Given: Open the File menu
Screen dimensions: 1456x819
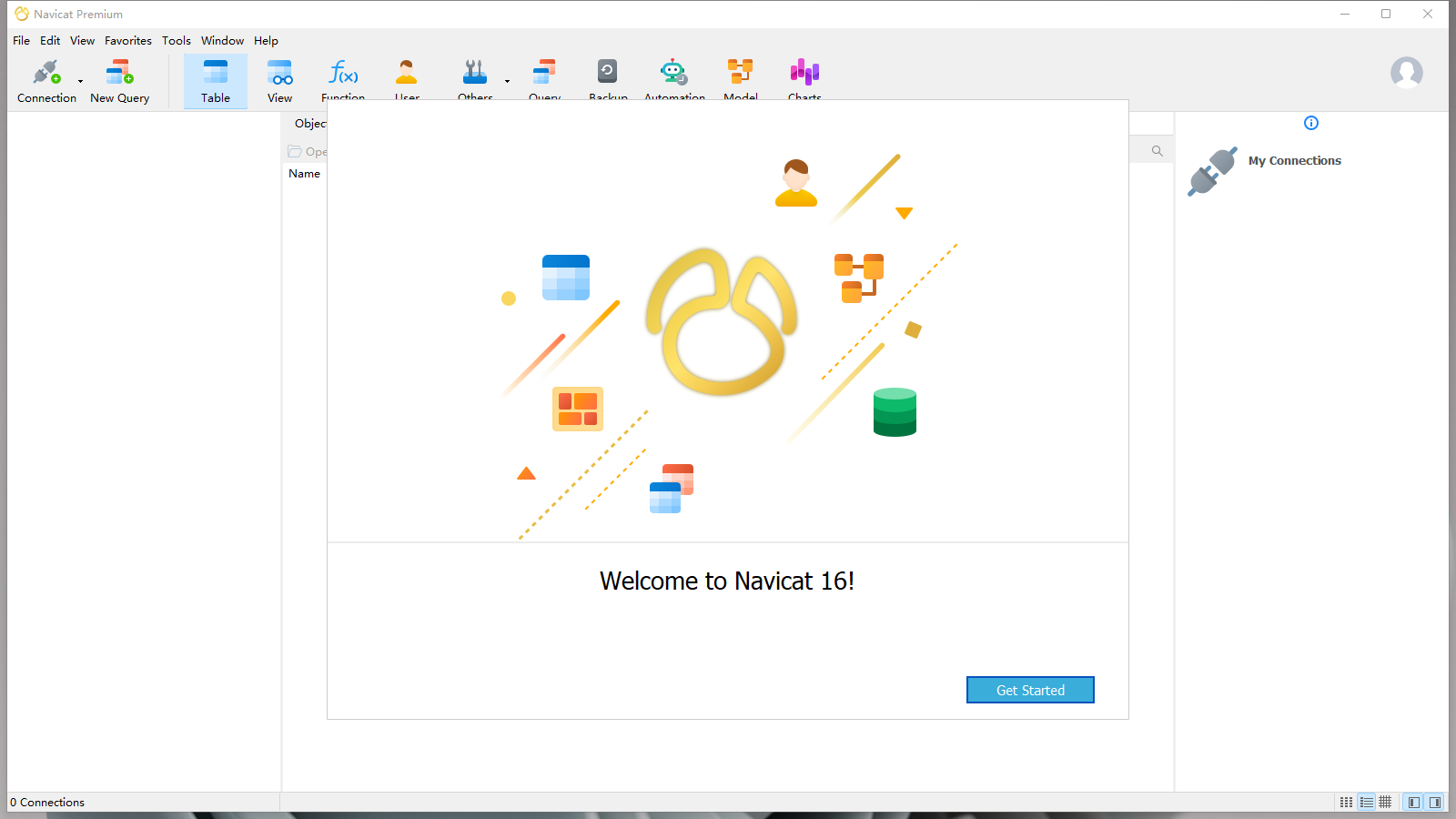Looking at the screenshot, I should tap(21, 41).
